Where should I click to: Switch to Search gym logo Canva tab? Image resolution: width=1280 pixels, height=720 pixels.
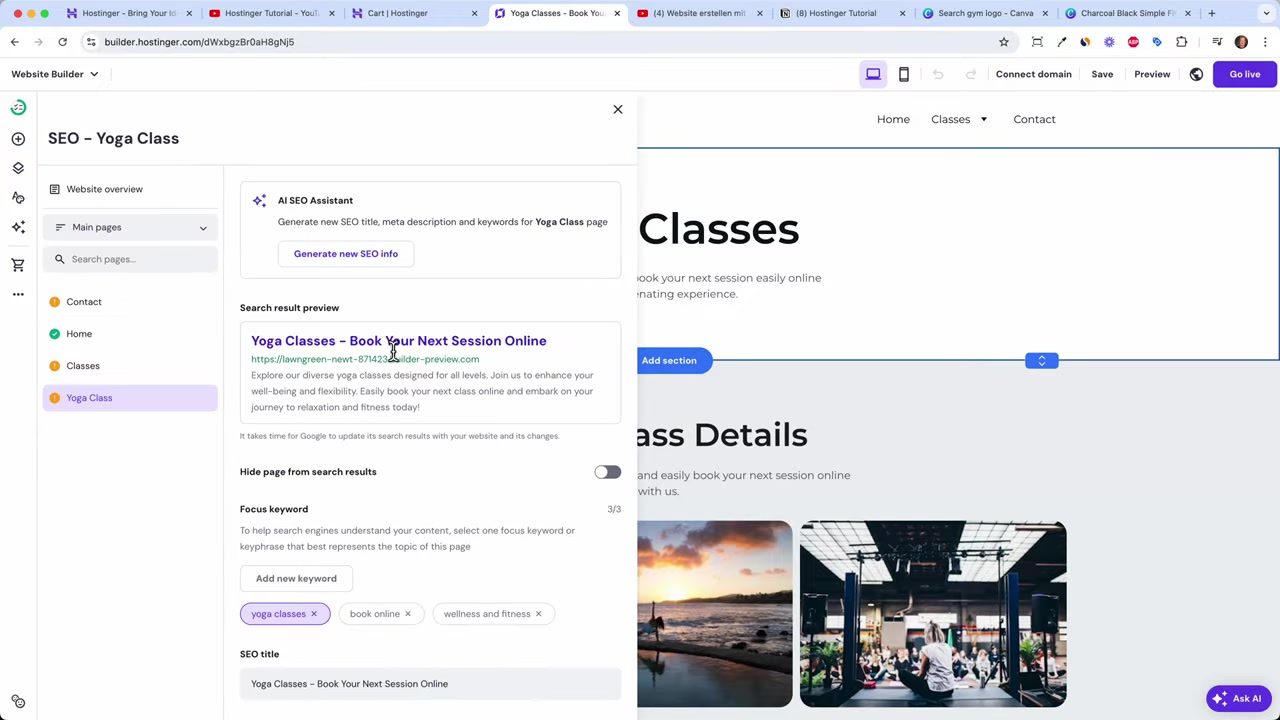click(984, 13)
